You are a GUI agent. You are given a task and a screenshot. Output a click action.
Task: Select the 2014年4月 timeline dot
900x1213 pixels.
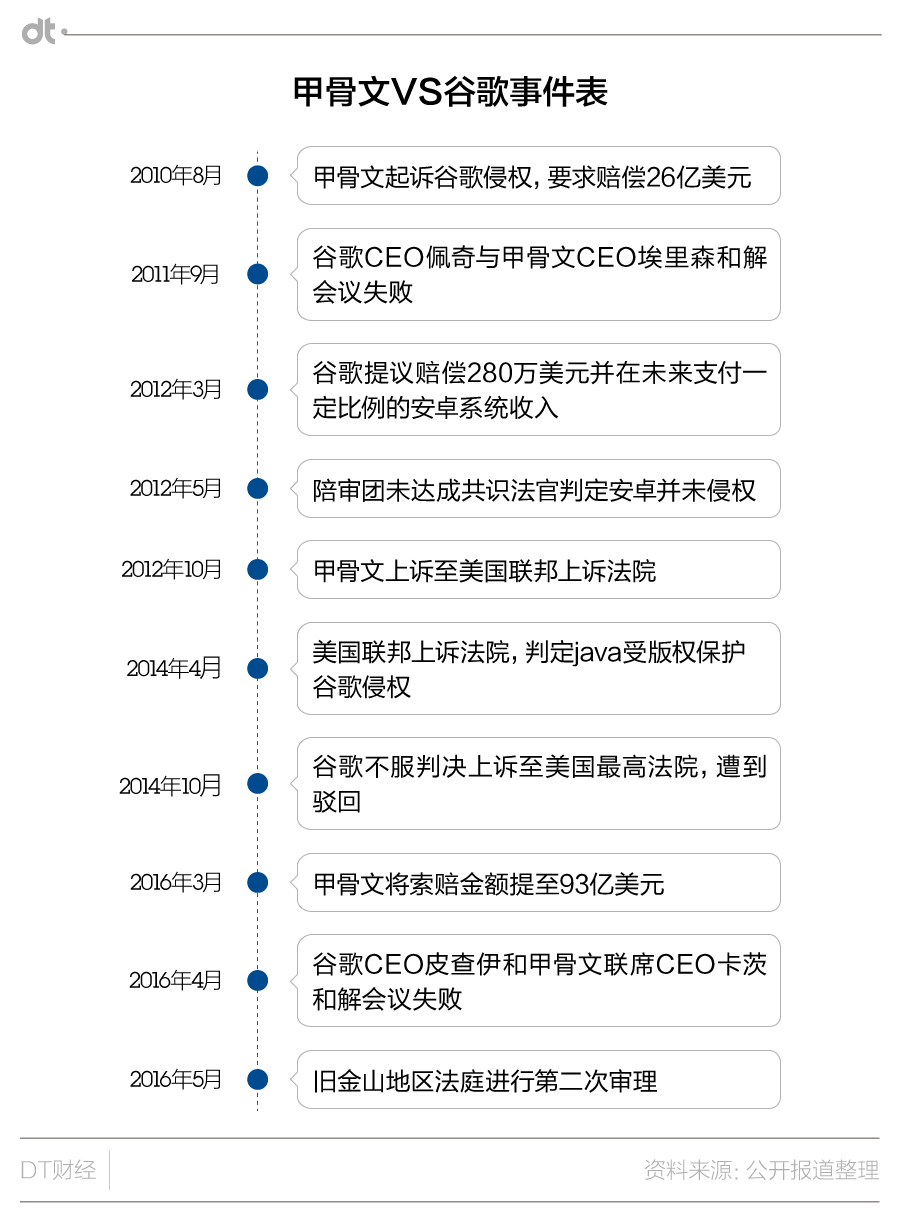[x=258, y=668]
